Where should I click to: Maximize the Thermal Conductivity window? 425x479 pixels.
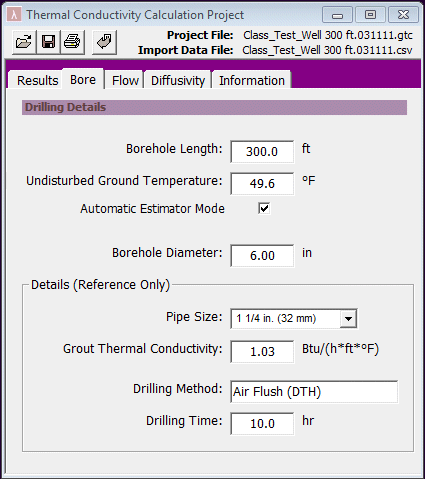pos(370,15)
